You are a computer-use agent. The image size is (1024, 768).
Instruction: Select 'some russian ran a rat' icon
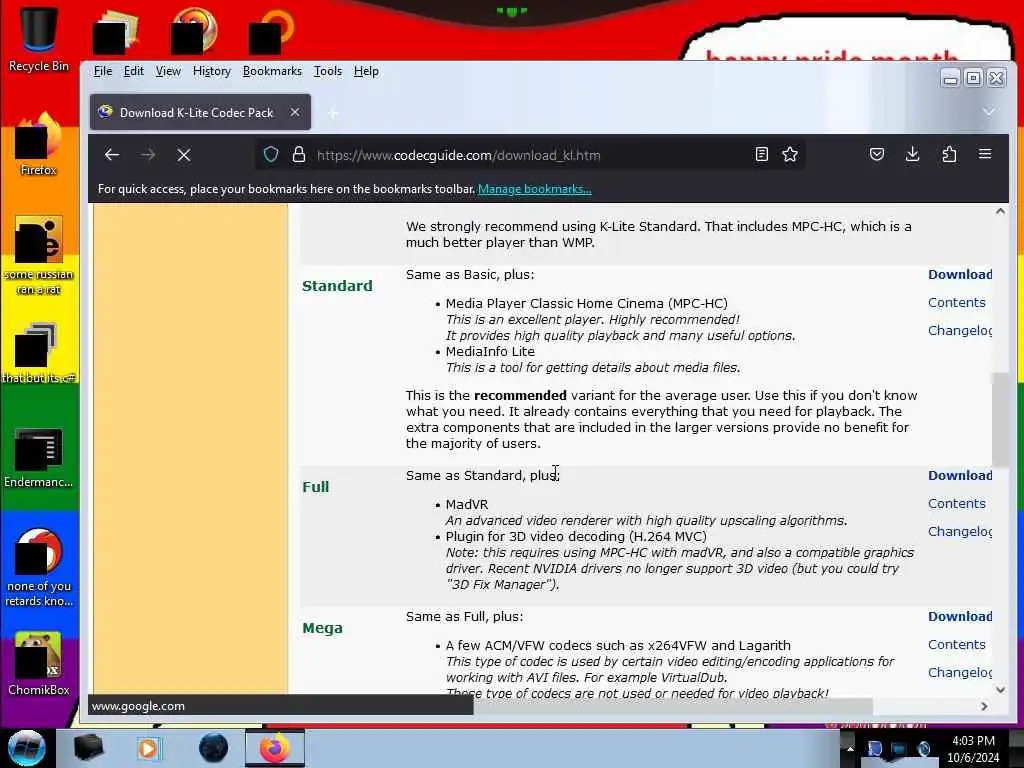(x=39, y=255)
